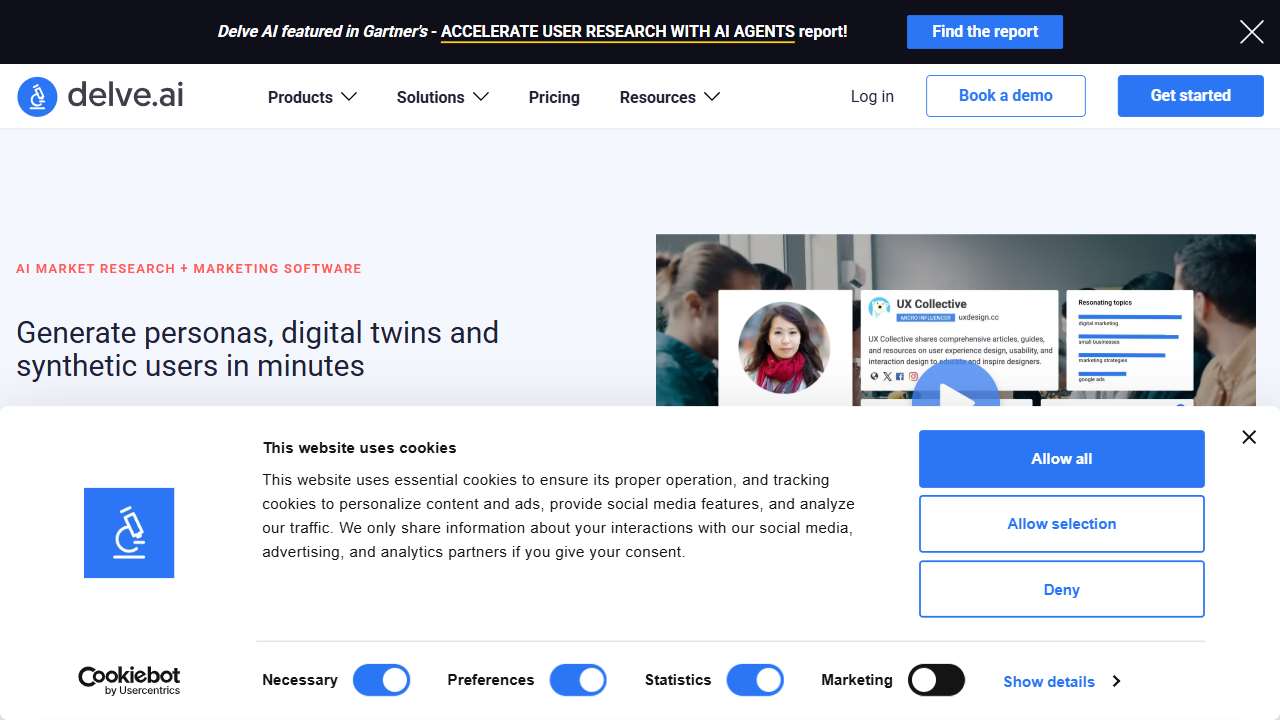The width and height of the screenshot is (1280, 720).
Task: Open the Accelerate User Research banner link
Action: pyautogui.click(x=617, y=32)
